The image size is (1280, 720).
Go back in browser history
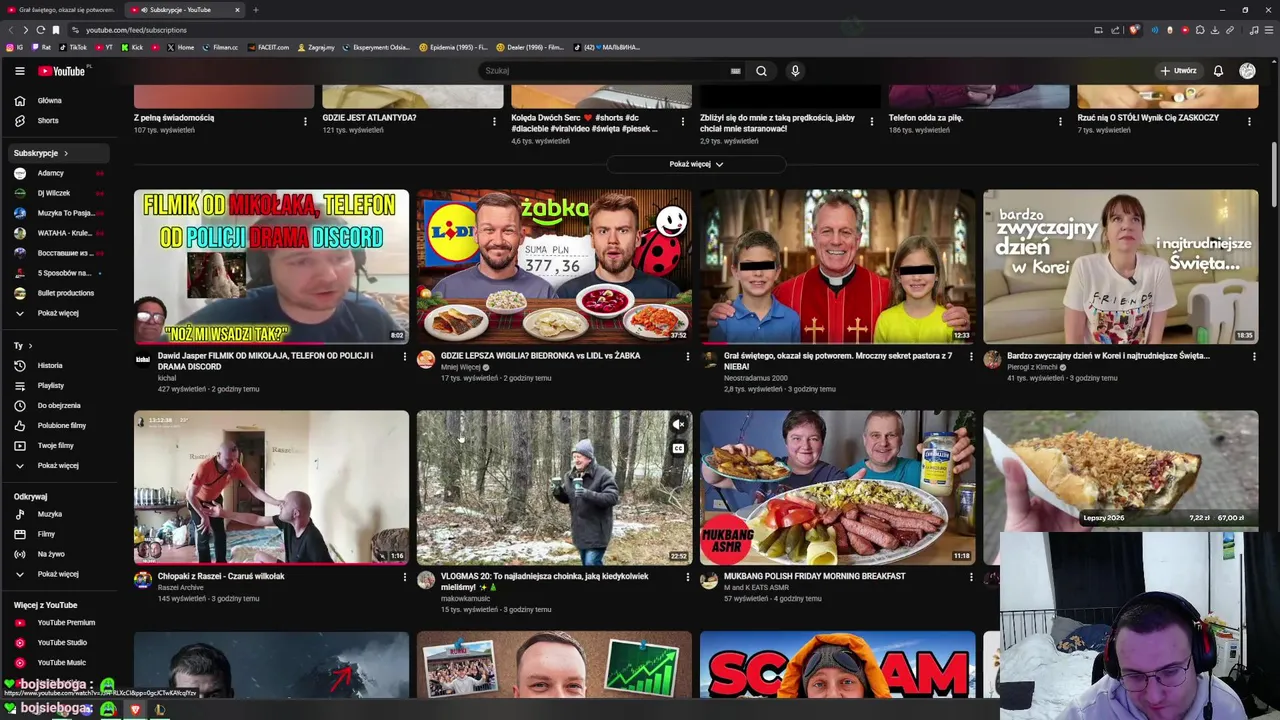[11, 30]
